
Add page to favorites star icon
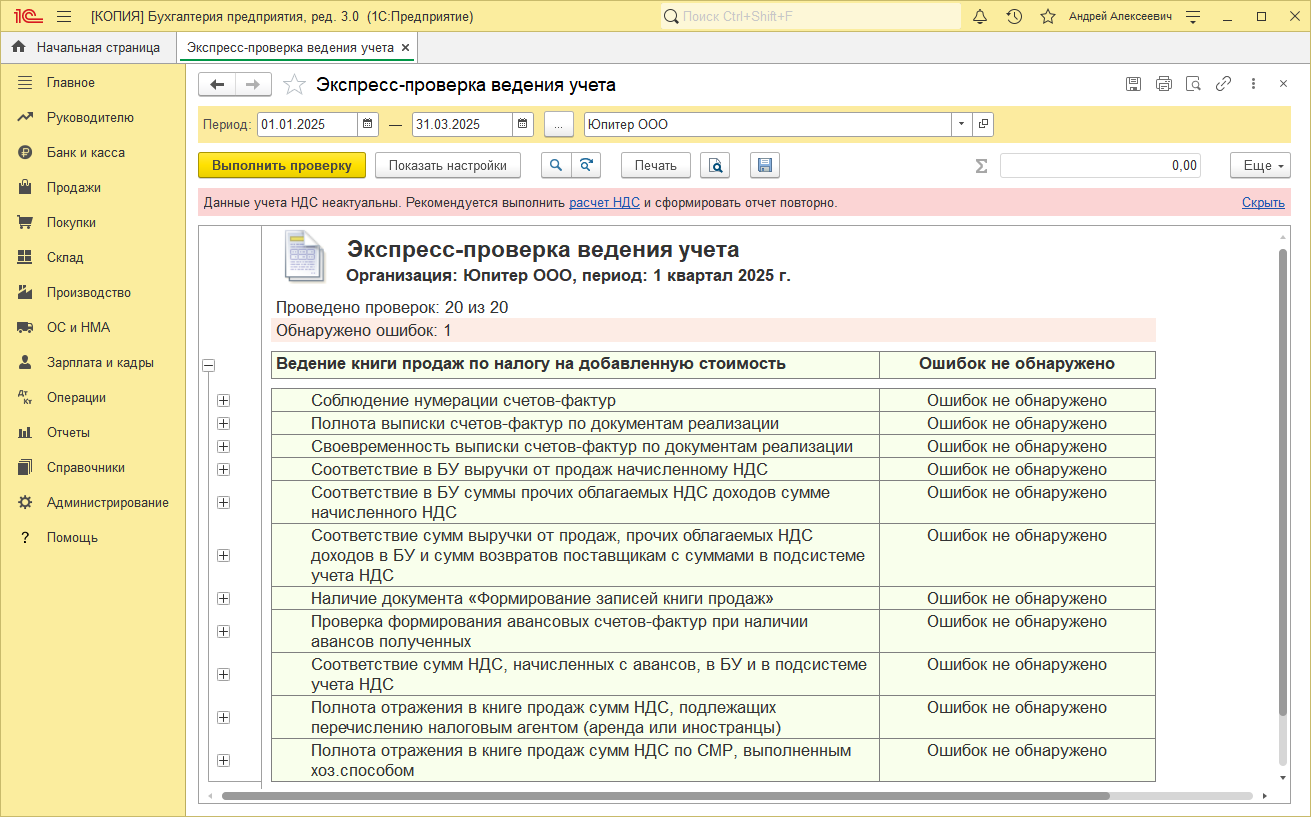coord(294,85)
